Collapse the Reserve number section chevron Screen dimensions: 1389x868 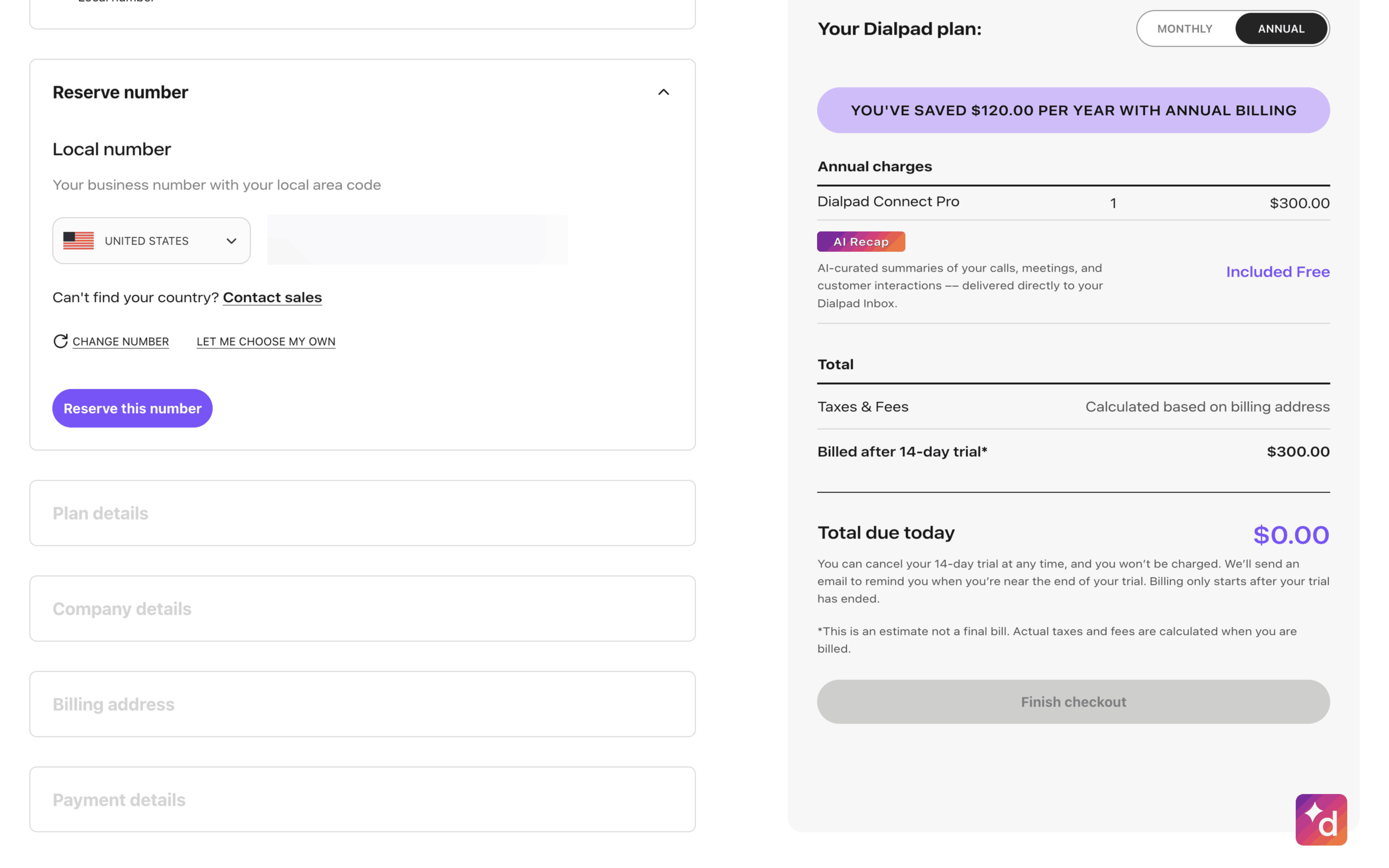coord(664,92)
